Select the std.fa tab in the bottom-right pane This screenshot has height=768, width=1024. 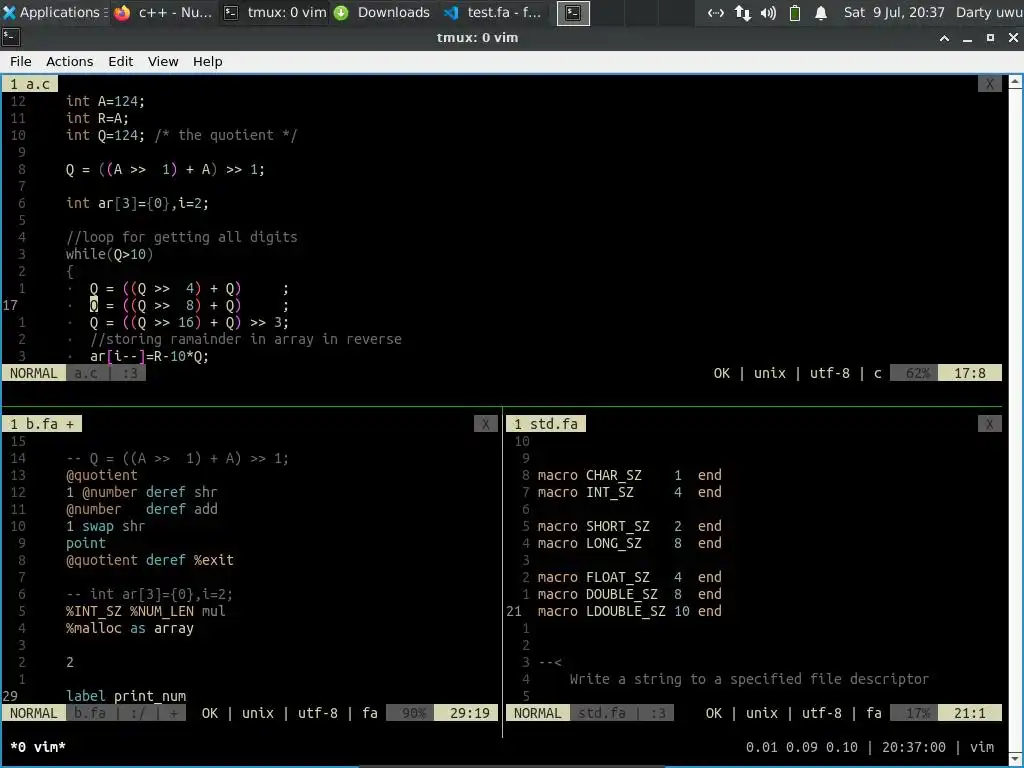[546, 424]
